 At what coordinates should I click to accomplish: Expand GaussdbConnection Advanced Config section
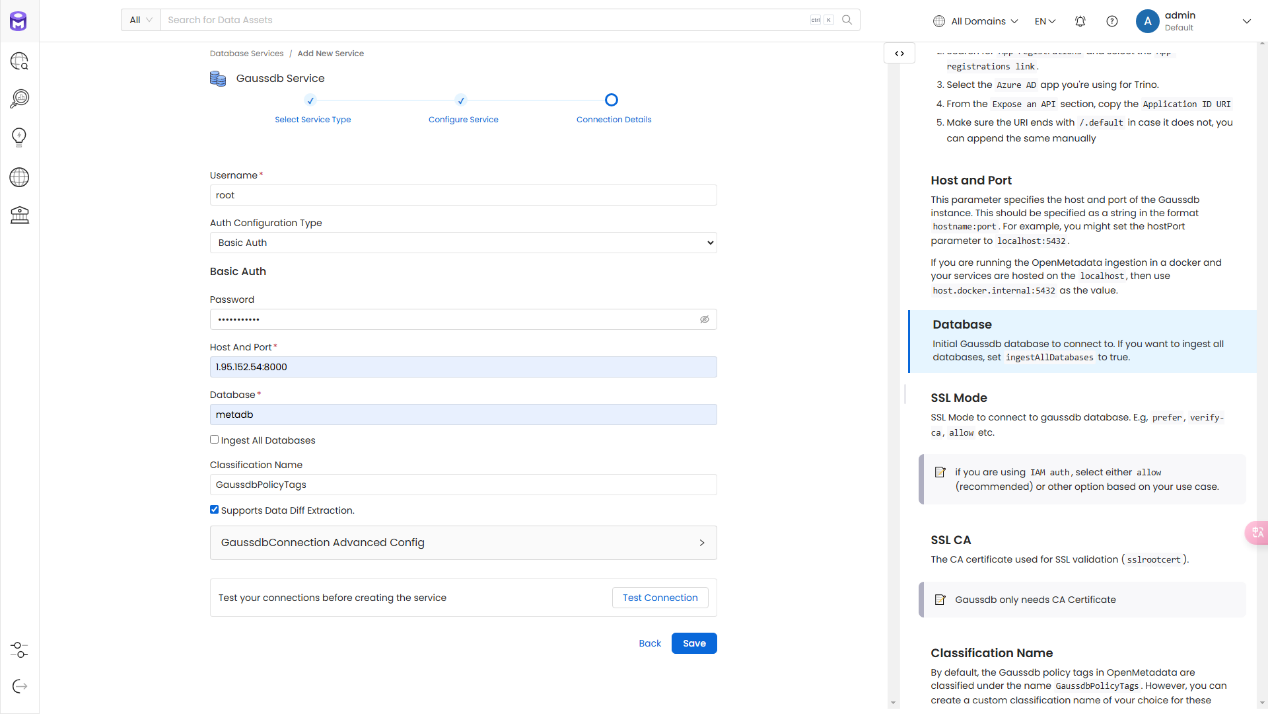[x=463, y=542]
